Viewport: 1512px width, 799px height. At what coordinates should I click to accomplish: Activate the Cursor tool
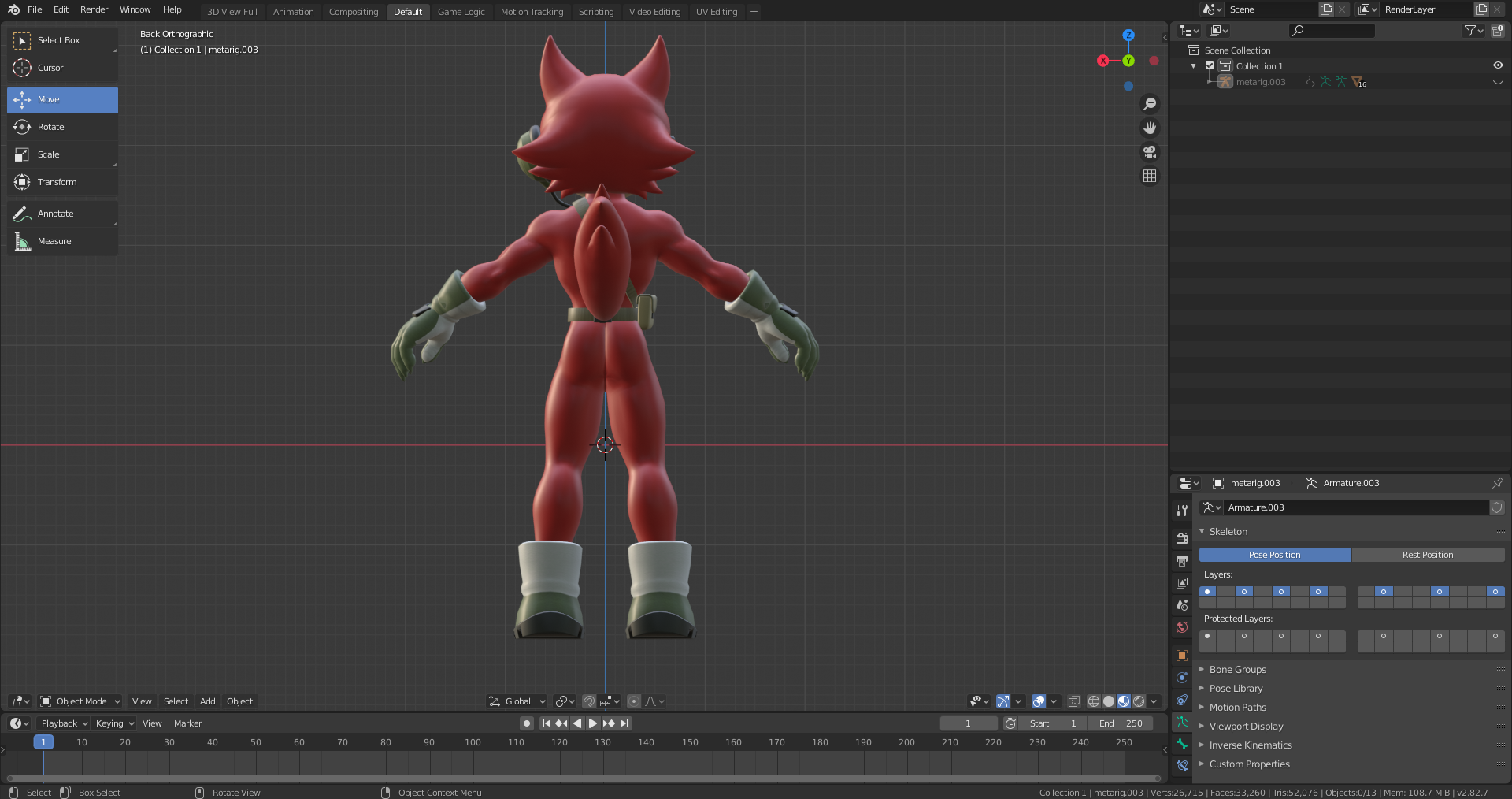pyautogui.click(x=62, y=68)
